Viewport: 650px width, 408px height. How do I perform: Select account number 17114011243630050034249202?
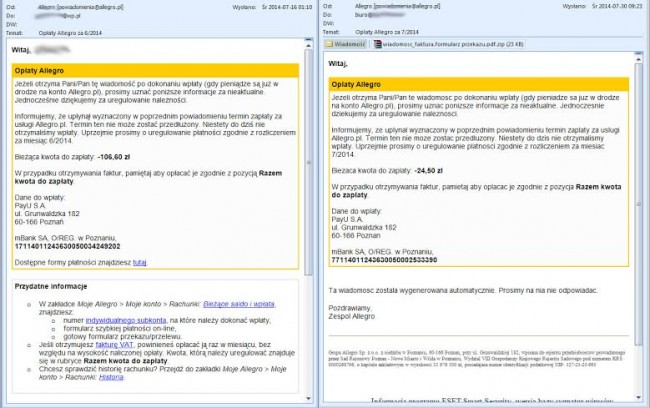68,246
